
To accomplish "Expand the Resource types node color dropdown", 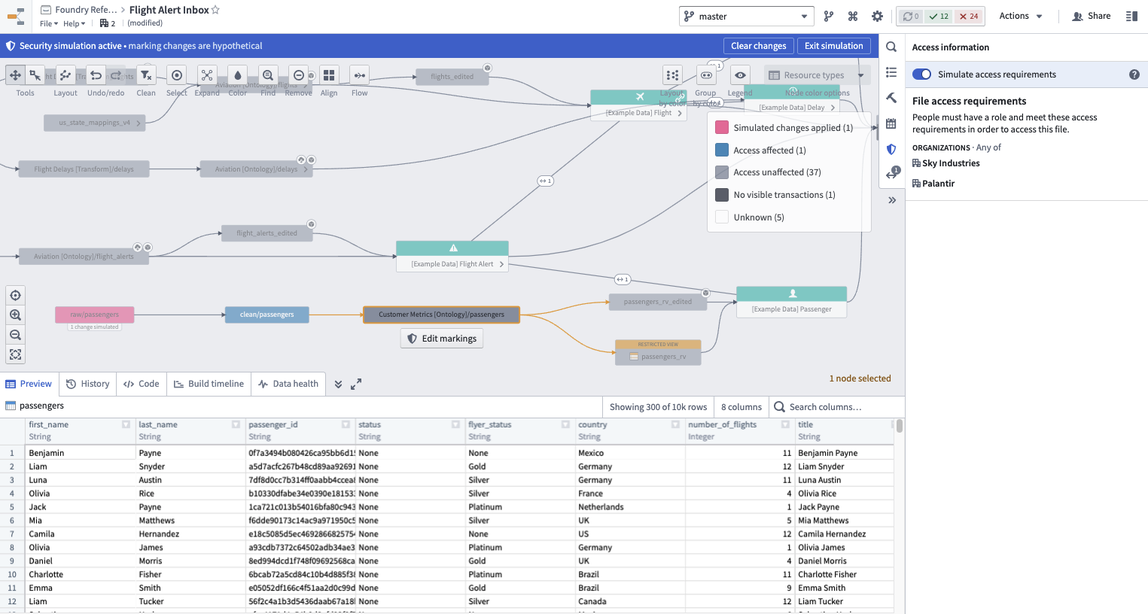I will [816, 75].
